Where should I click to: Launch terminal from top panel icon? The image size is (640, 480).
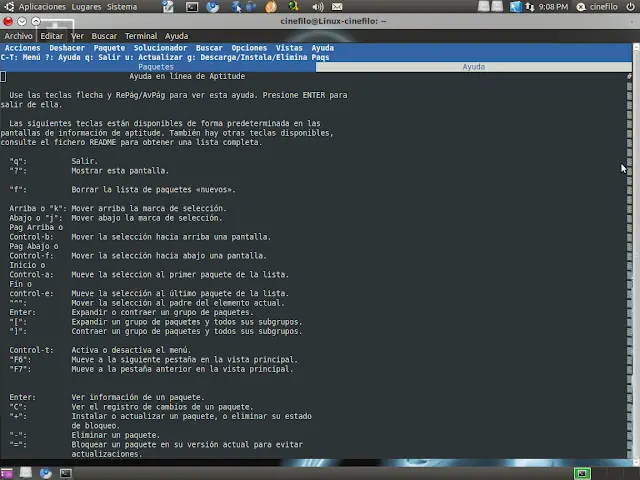[192, 7]
